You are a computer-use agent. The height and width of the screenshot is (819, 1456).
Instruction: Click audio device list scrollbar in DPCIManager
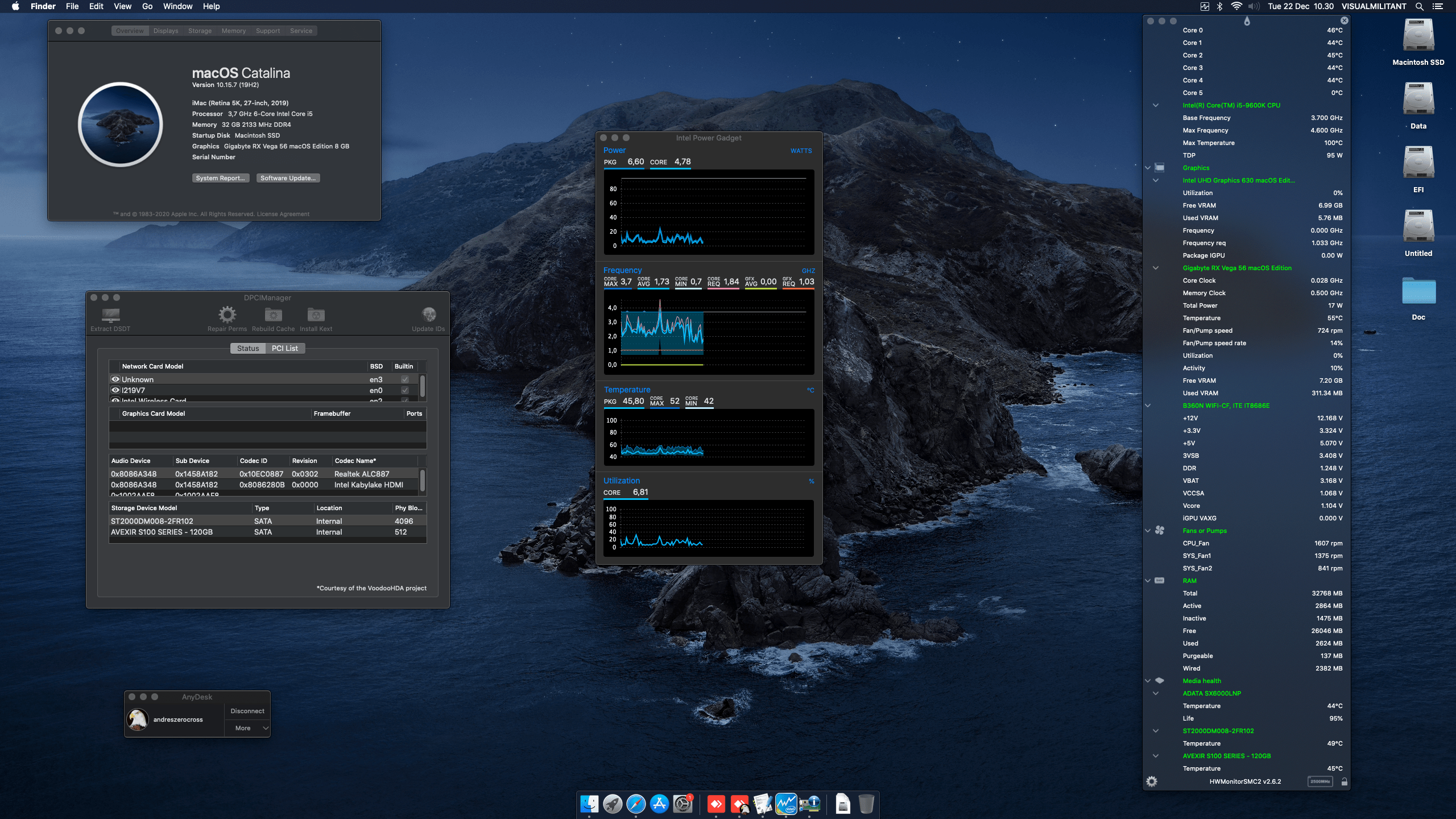pos(422,480)
